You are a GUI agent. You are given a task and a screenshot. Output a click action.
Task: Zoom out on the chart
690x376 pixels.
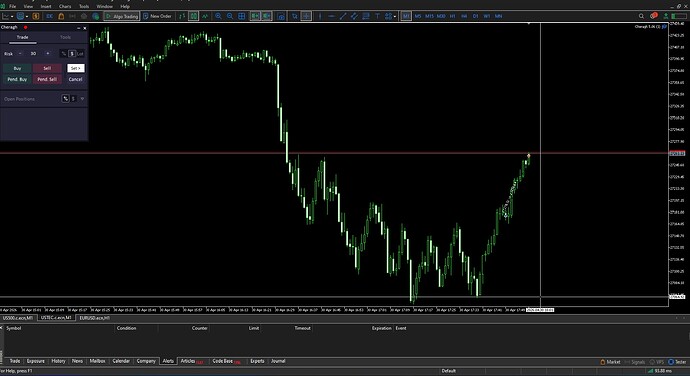(x=230, y=16)
